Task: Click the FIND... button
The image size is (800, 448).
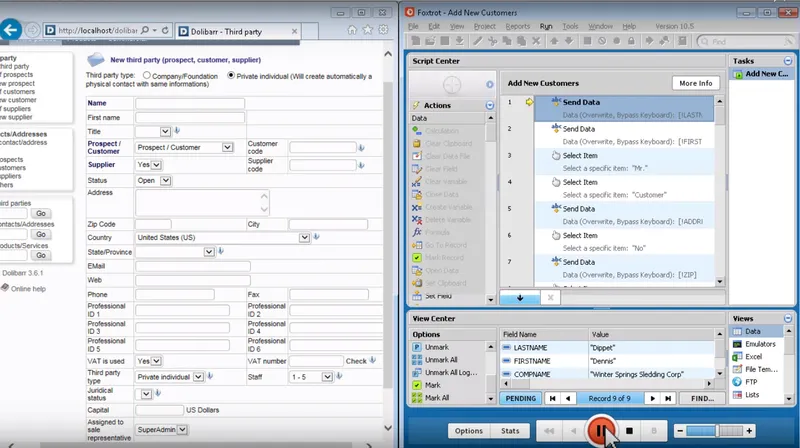Action: point(702,399)
